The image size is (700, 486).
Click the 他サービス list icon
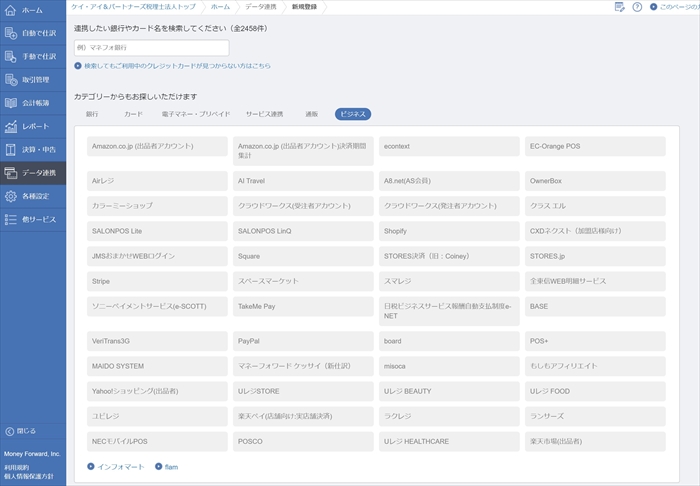click(x=11, y=219)
